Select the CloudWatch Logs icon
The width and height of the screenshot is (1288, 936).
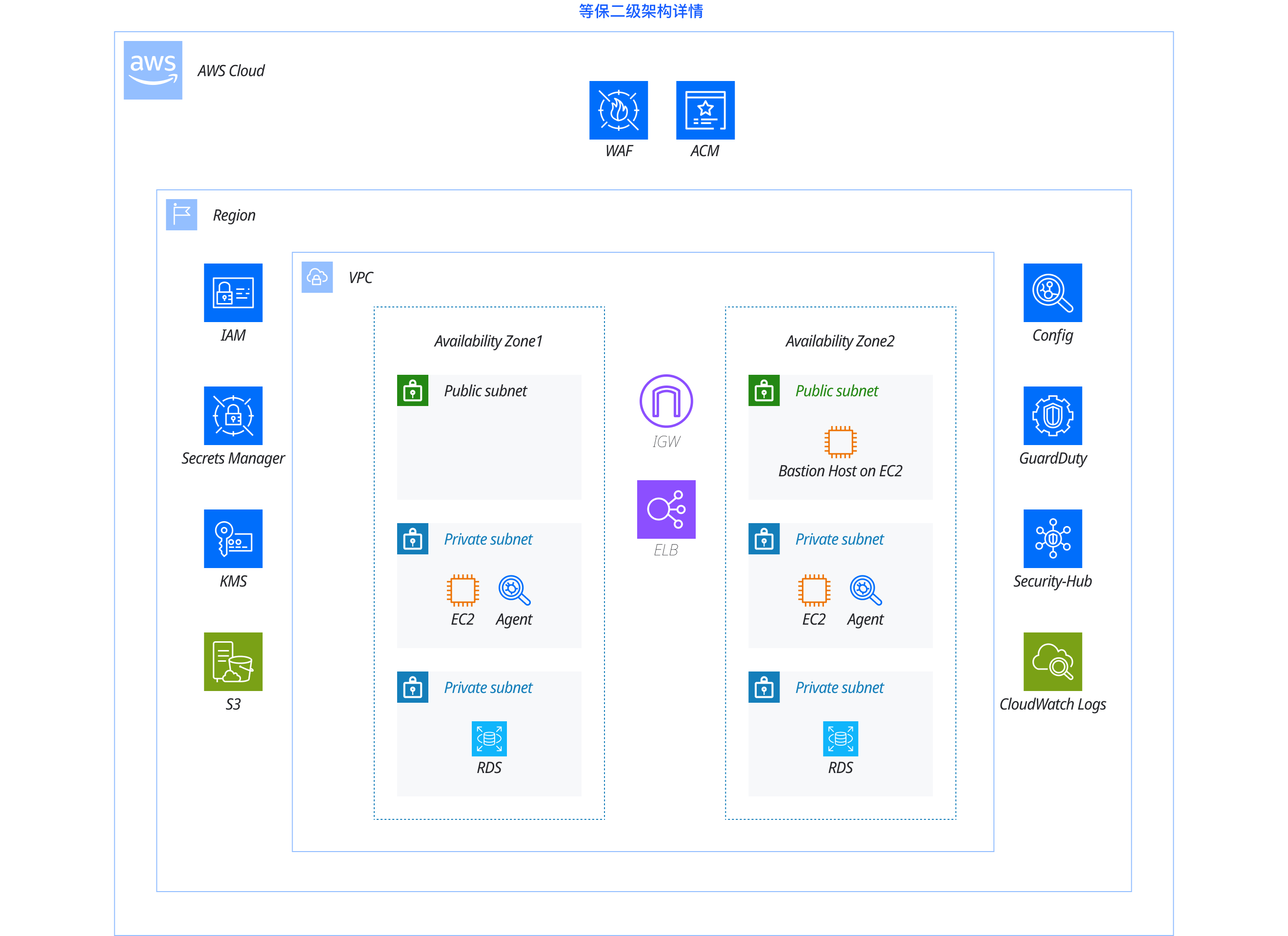(x=1052, y=662)
